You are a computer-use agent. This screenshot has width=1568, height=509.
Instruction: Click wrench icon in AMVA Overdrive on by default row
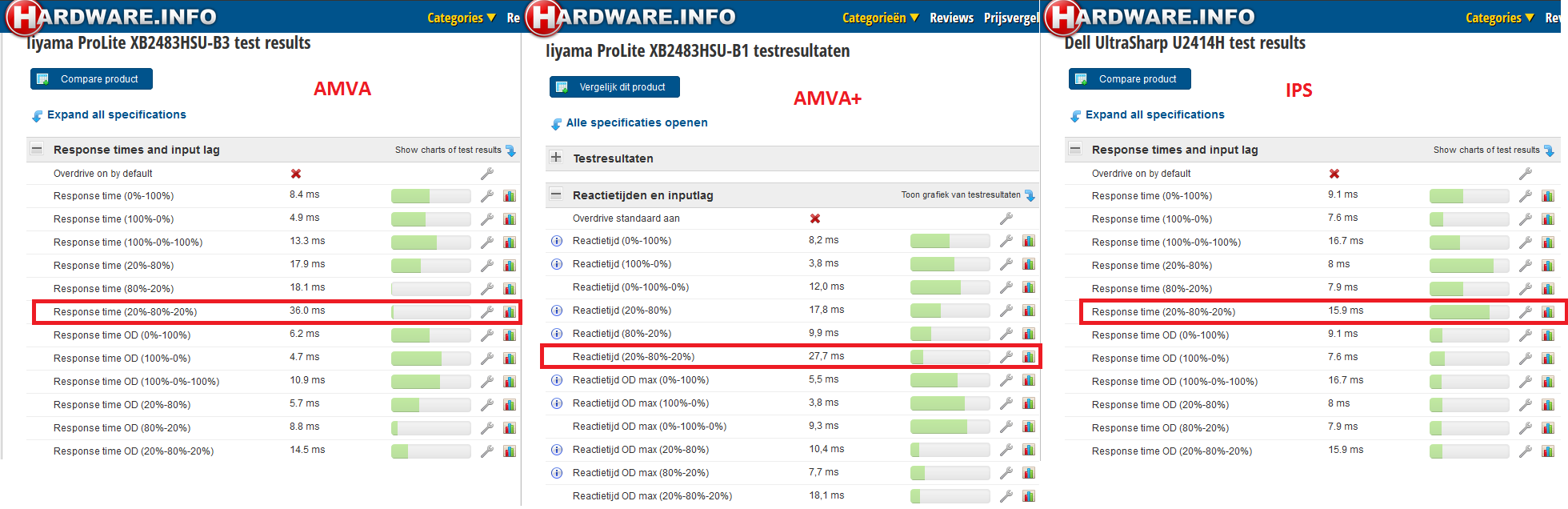click(486, 174)
